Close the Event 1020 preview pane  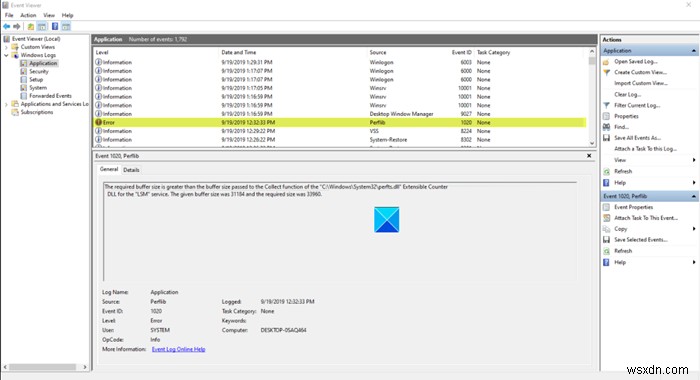pyautogui.click(x=589, y=156)
